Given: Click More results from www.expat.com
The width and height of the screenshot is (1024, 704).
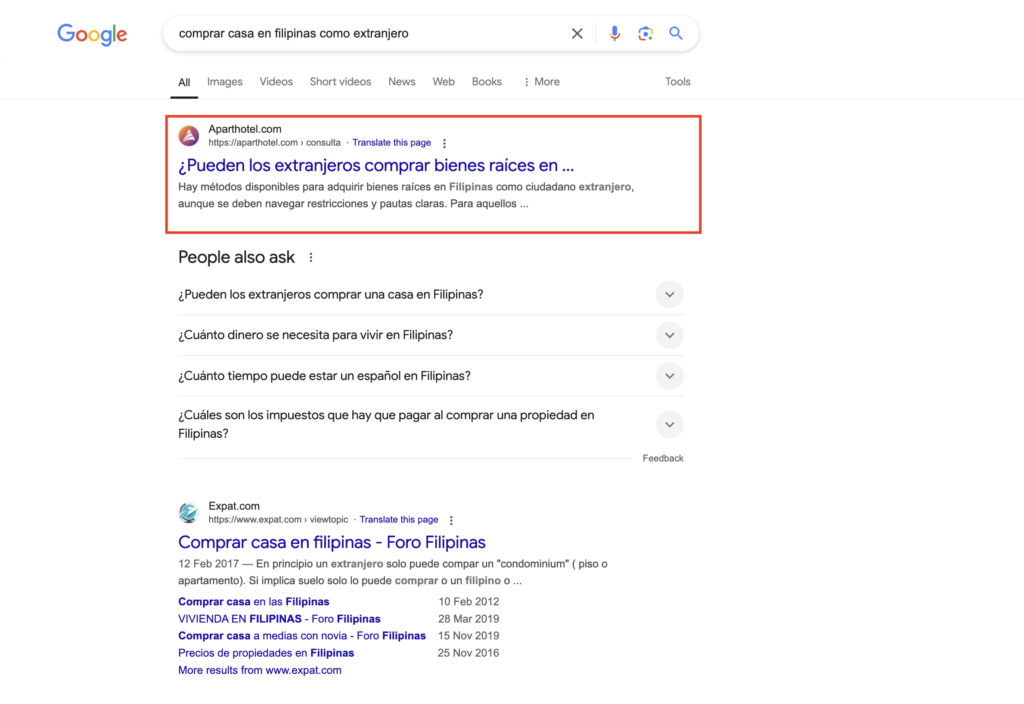Looking at the screenshot, I should pos(260,670).
